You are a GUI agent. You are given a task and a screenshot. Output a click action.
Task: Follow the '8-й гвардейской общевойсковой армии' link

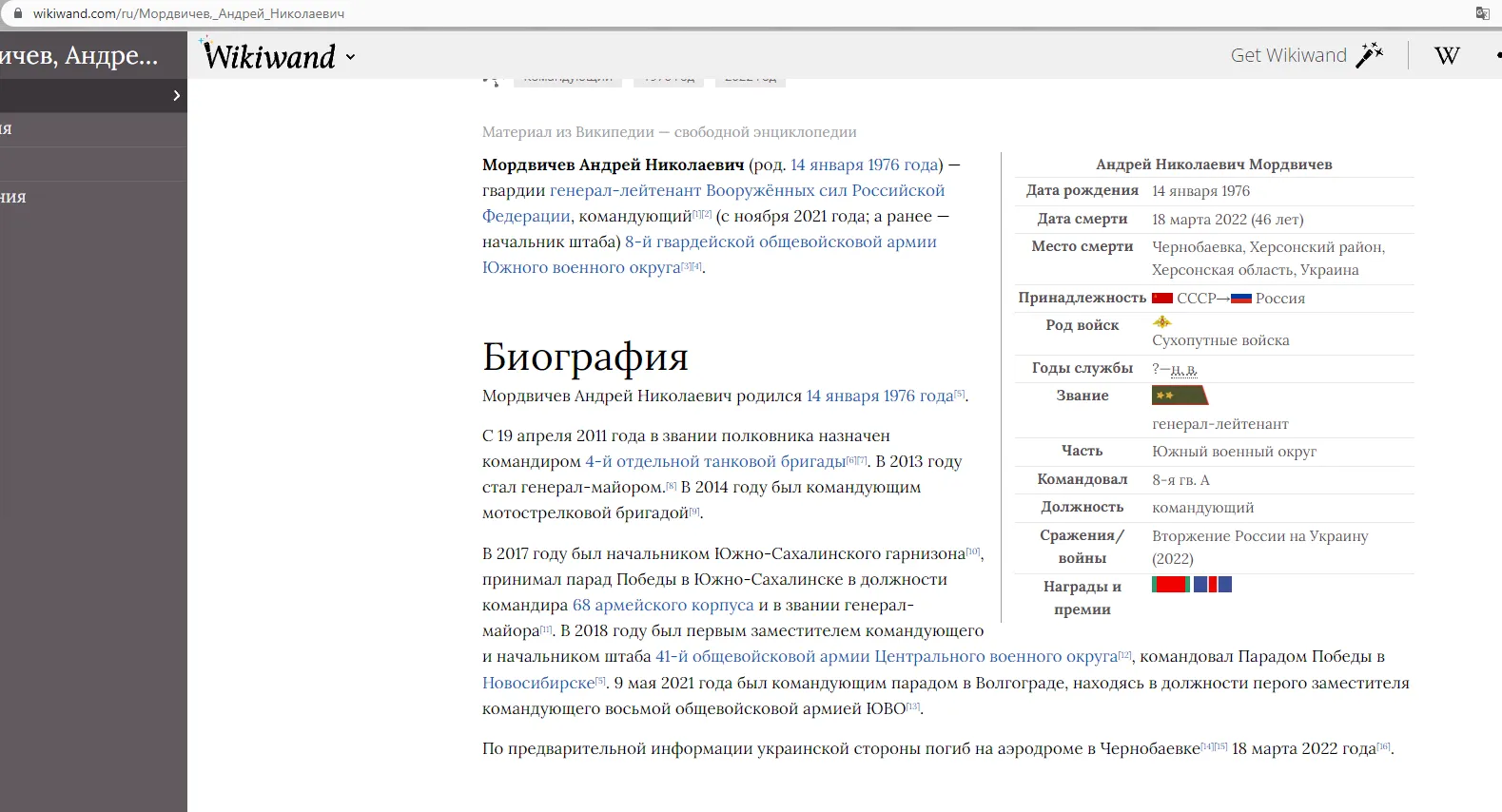point(780,242)
